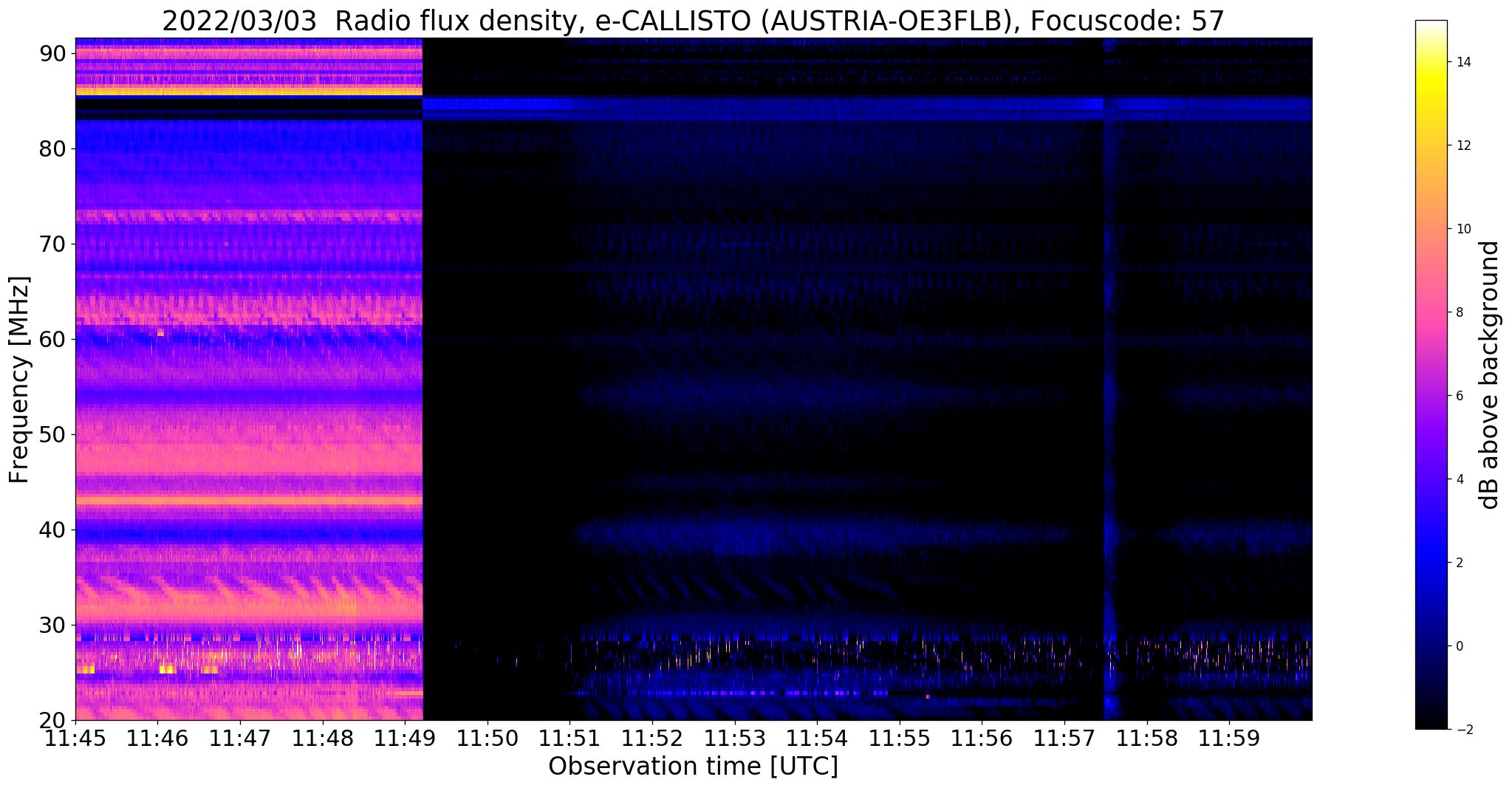This screenshot has width=1512, height=788.
Task: Click the 50 MHz frequency tick label
Action: [x=54, y=434]
